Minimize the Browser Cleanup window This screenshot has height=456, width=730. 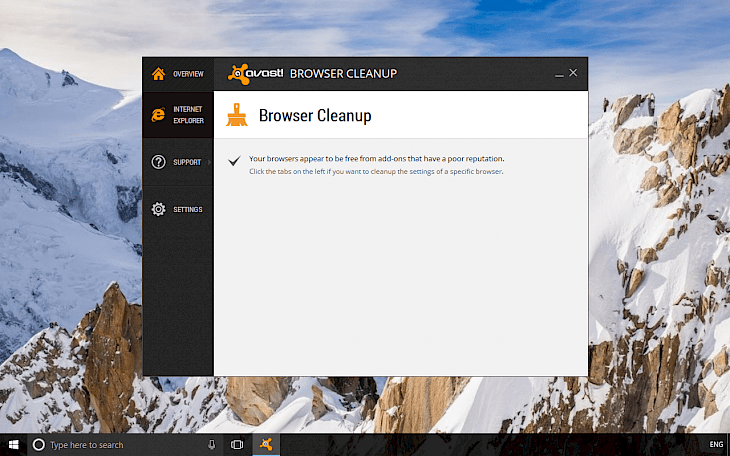coord(559,75)
